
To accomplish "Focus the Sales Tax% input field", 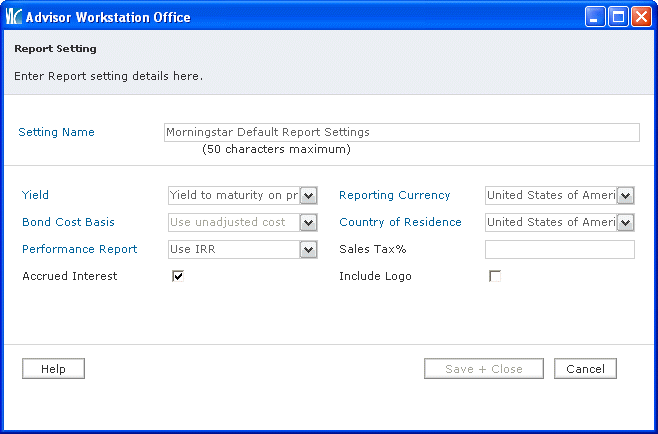I will 559,250.
